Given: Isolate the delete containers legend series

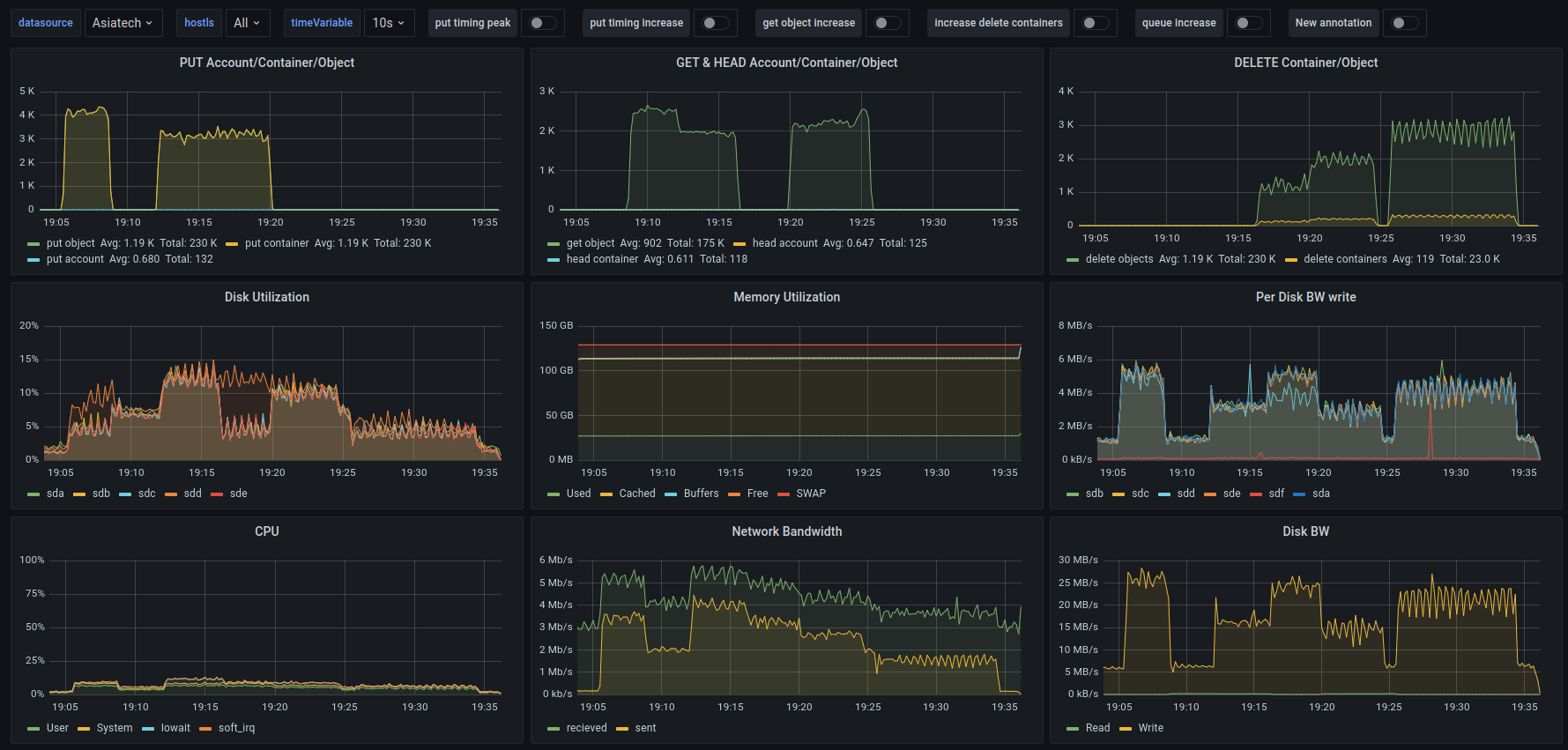Looking at the screenshot, I should [1345, 259].
